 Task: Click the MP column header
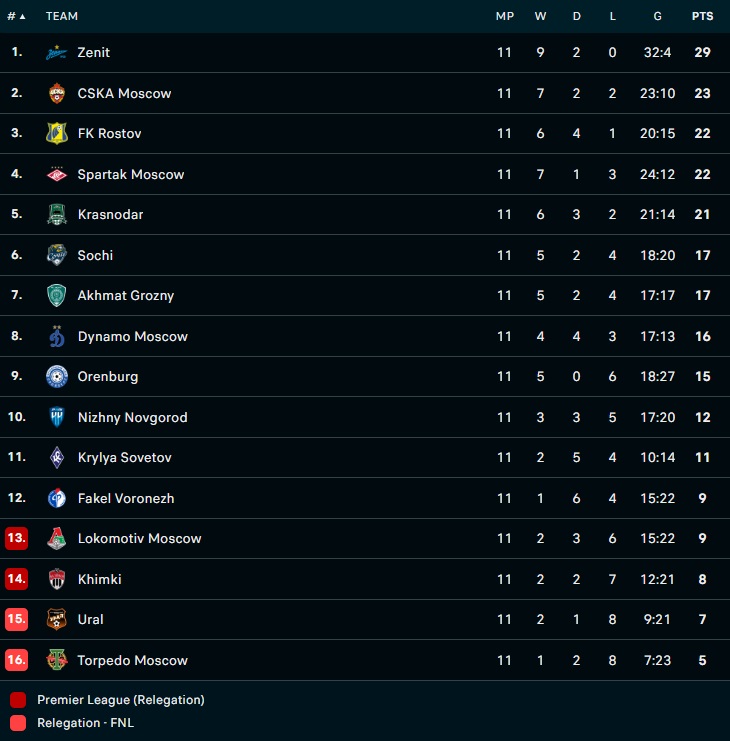click(x=504, y=16)
